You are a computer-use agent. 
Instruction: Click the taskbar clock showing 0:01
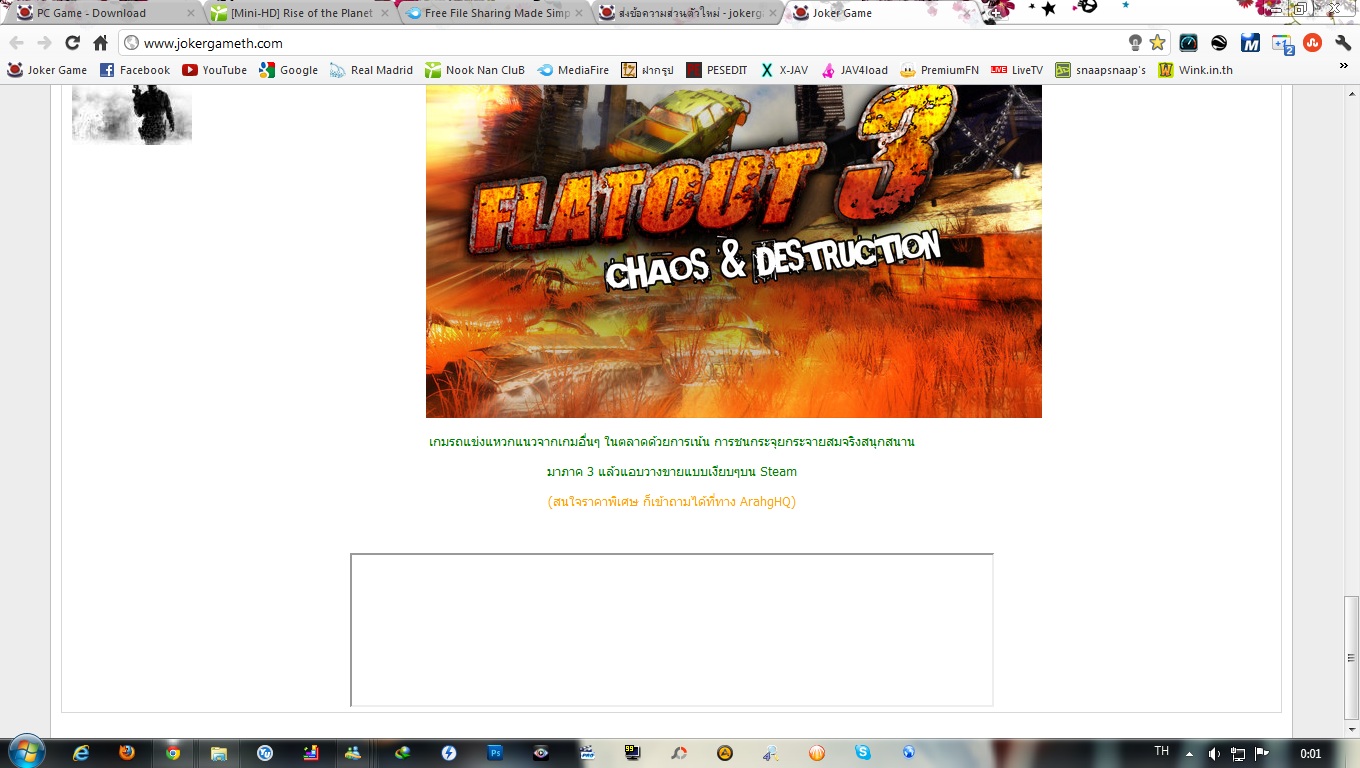pyautogui.click(x=1311, y=754)
